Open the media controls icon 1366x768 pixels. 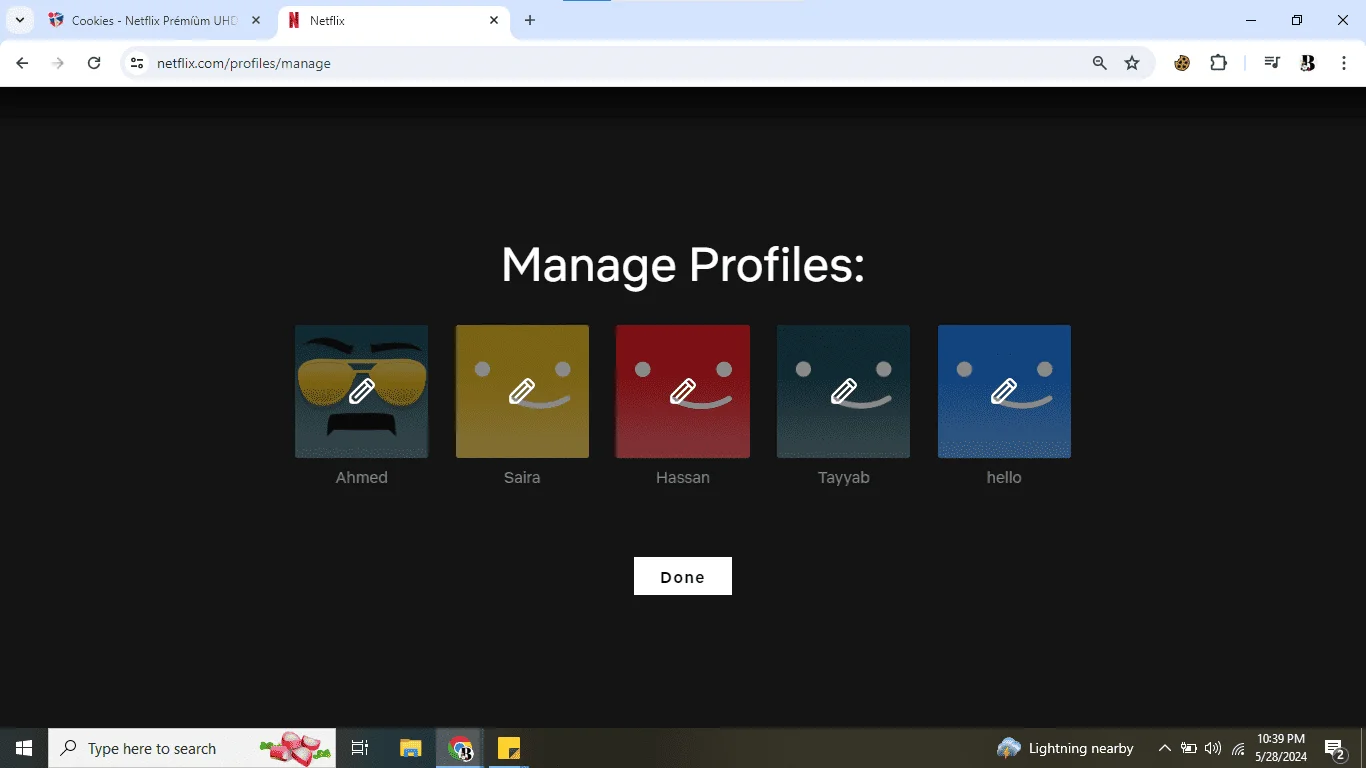coord(1272,63)
